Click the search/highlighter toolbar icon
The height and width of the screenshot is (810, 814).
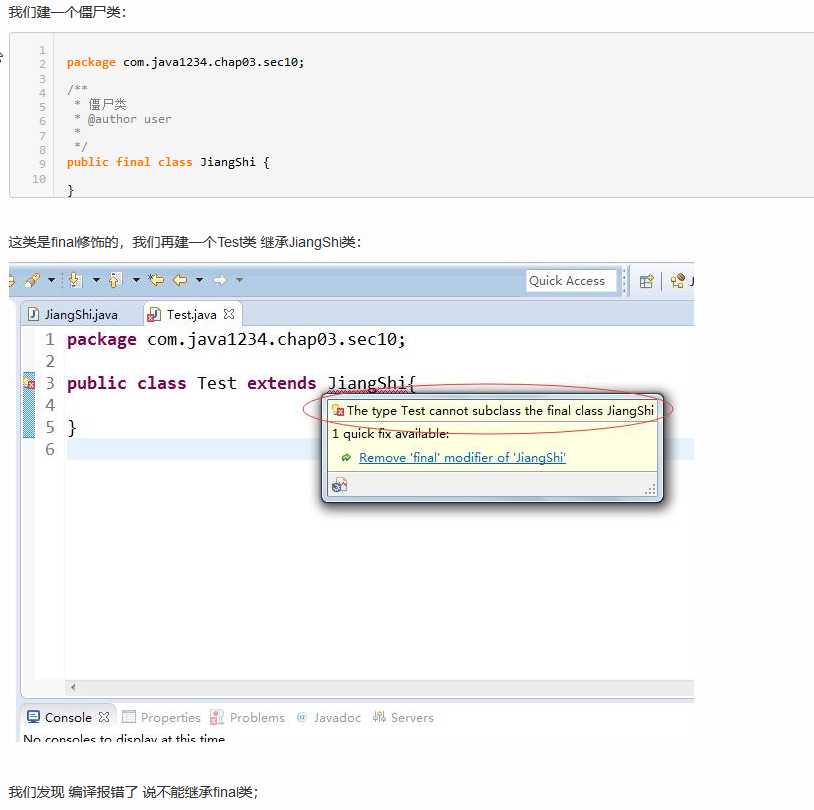pos(32,280)
